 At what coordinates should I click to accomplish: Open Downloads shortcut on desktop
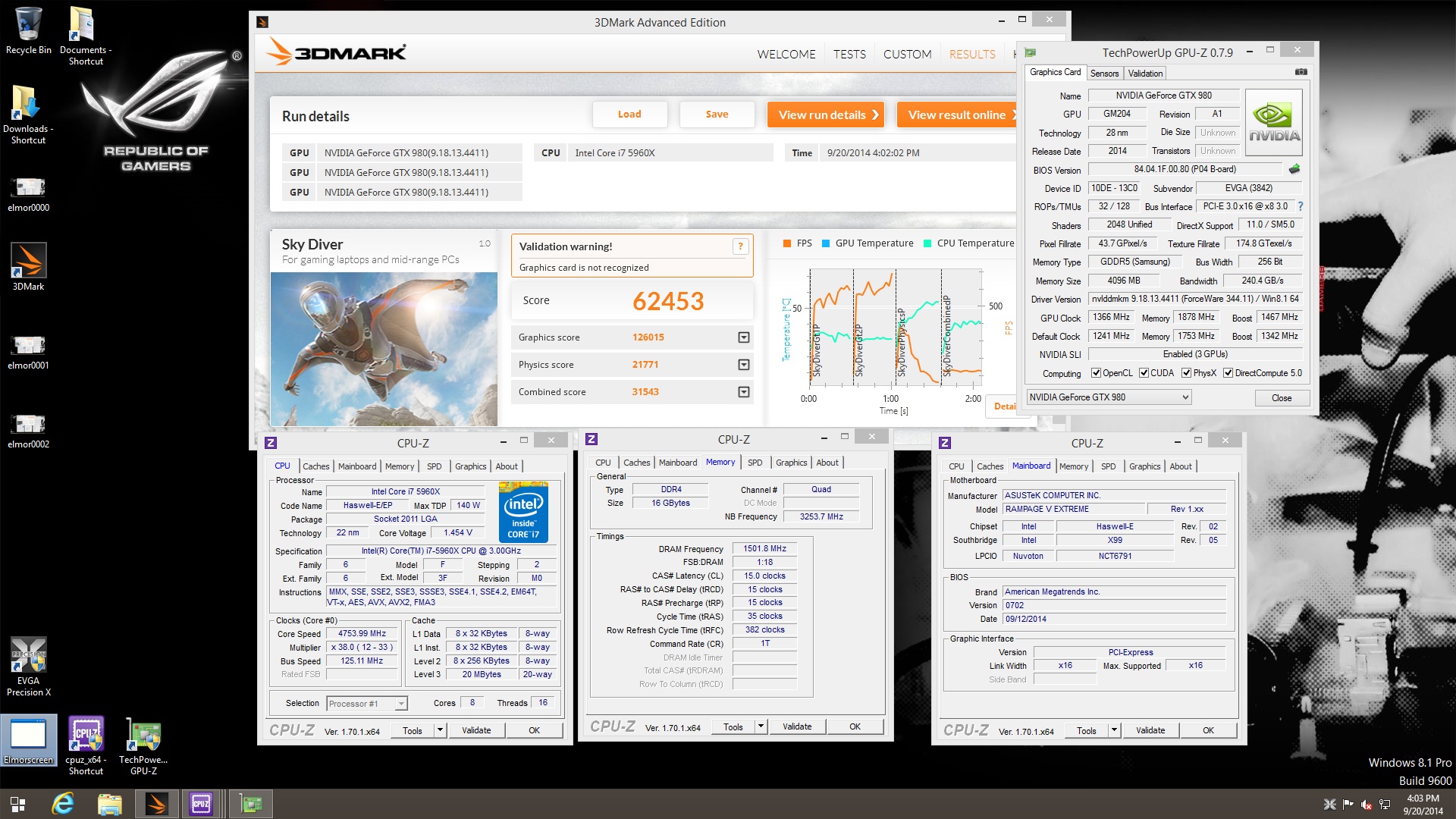[x=28, y=114]
